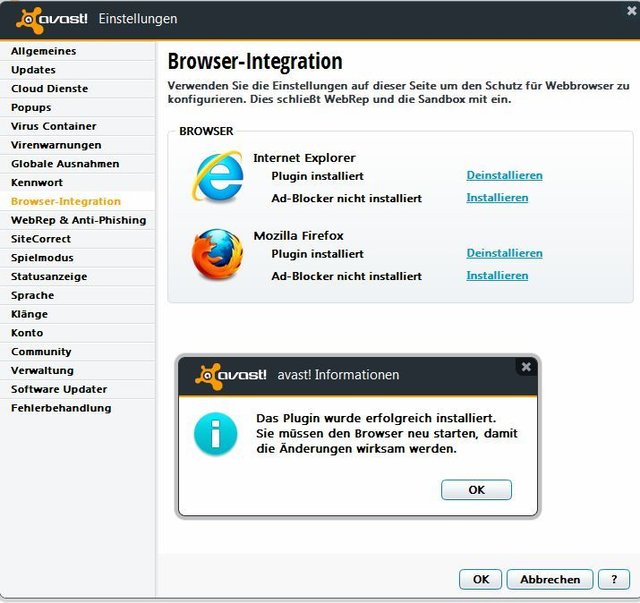The height and width of the screenshot is (603, 640).
Task: Click OK at bottom of Einstellungen
Action: (480, 579)
